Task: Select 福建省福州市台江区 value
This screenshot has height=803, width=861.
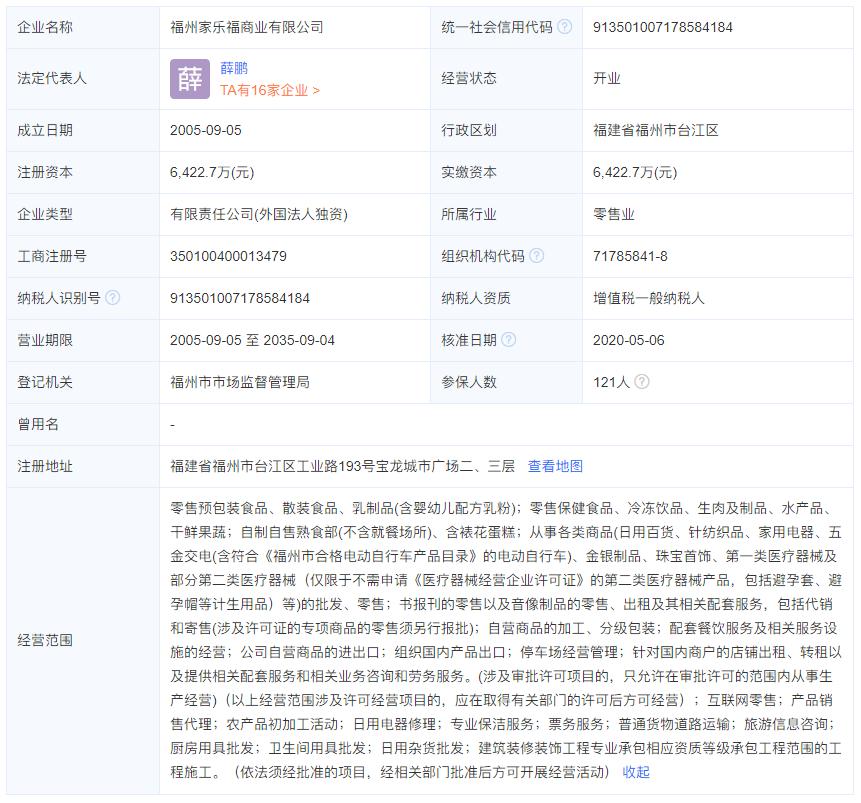Action: pos(656,130)
